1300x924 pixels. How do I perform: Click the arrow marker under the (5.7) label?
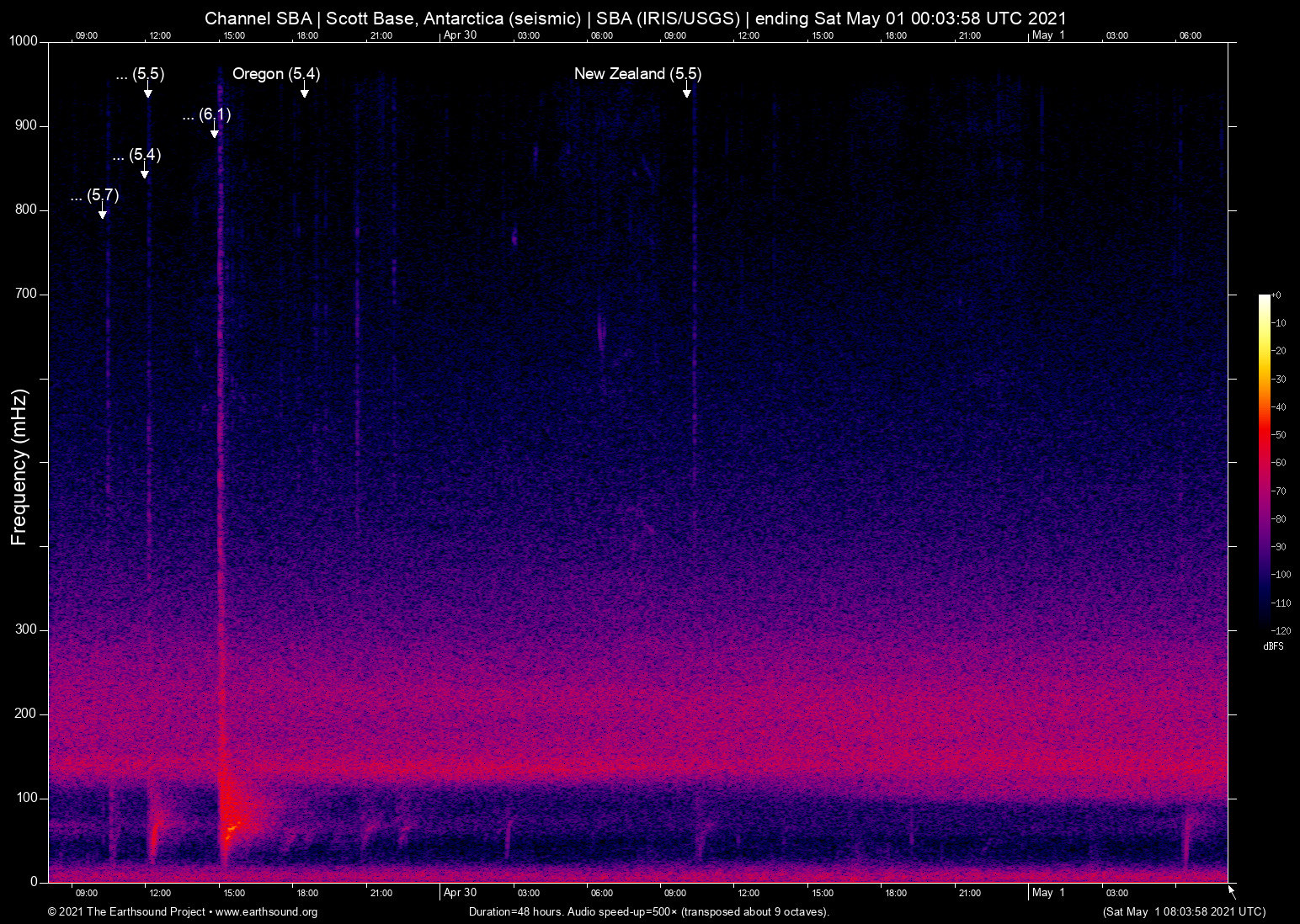(103, 212)
